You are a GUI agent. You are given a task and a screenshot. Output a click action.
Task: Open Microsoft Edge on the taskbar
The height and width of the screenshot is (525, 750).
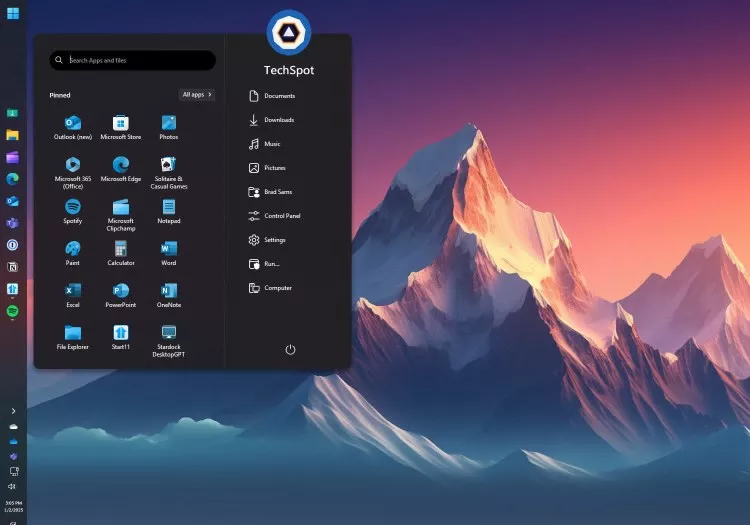(x=12, y=179)
